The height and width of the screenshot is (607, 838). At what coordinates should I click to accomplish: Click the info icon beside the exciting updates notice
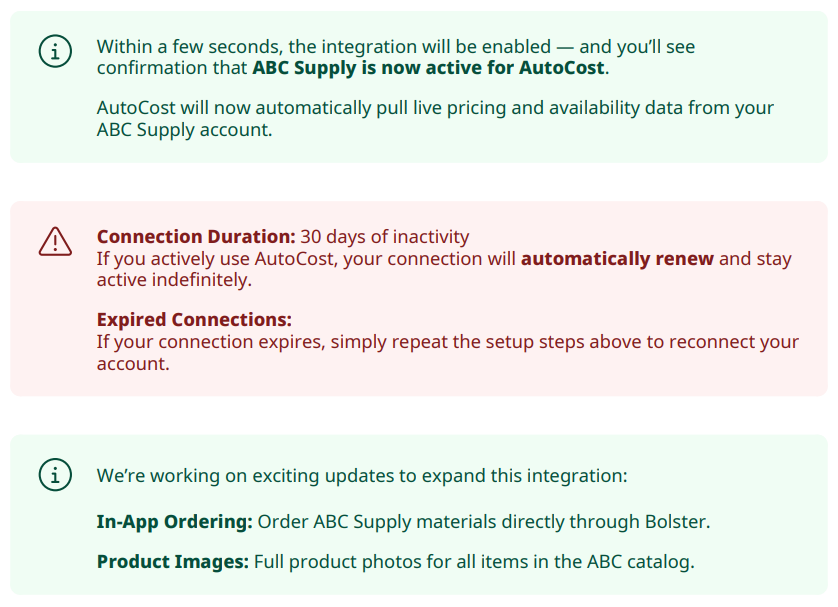pyautogui.click(x=54, y=475)
